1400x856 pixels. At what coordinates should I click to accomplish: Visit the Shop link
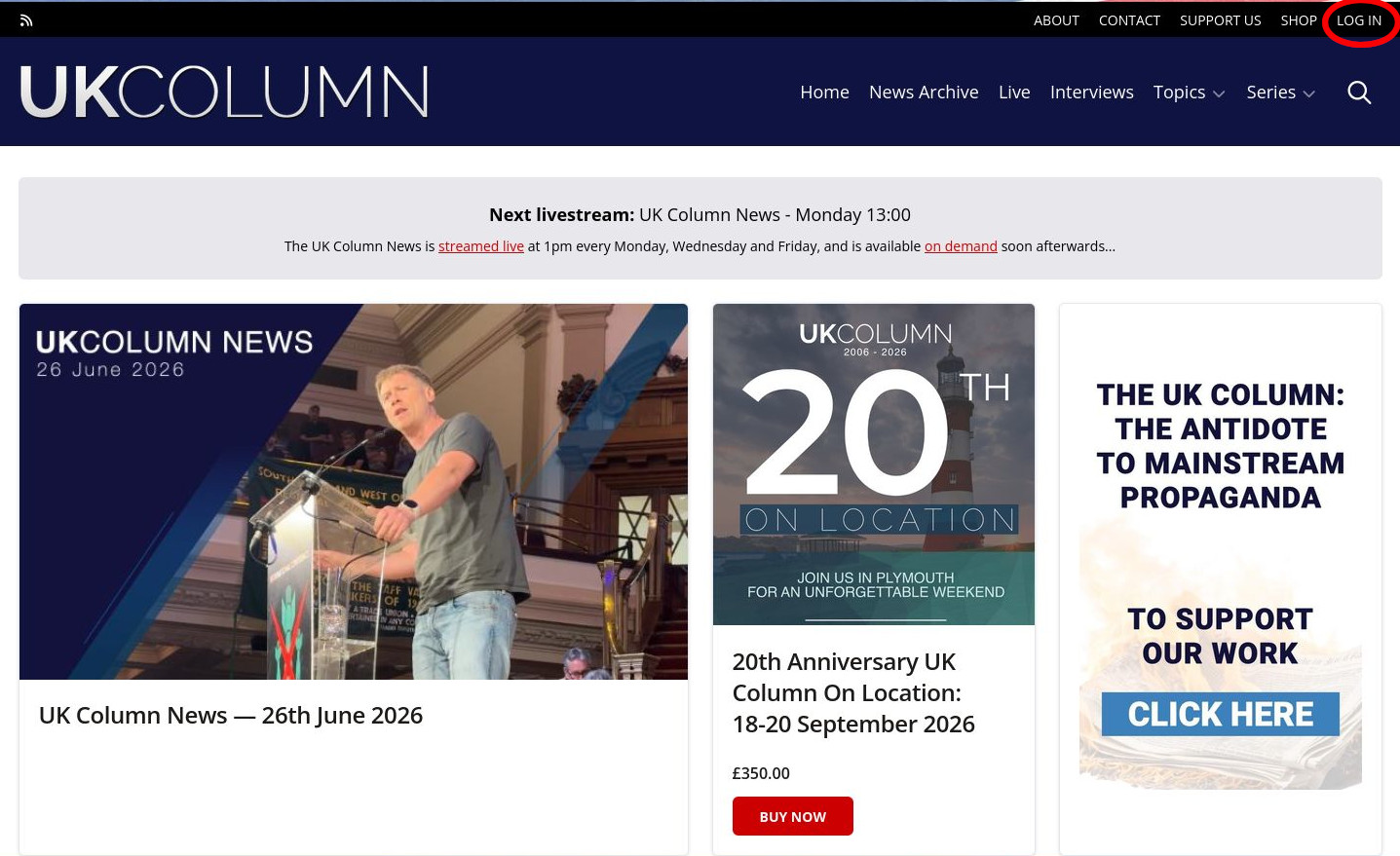coord(1299,20)
